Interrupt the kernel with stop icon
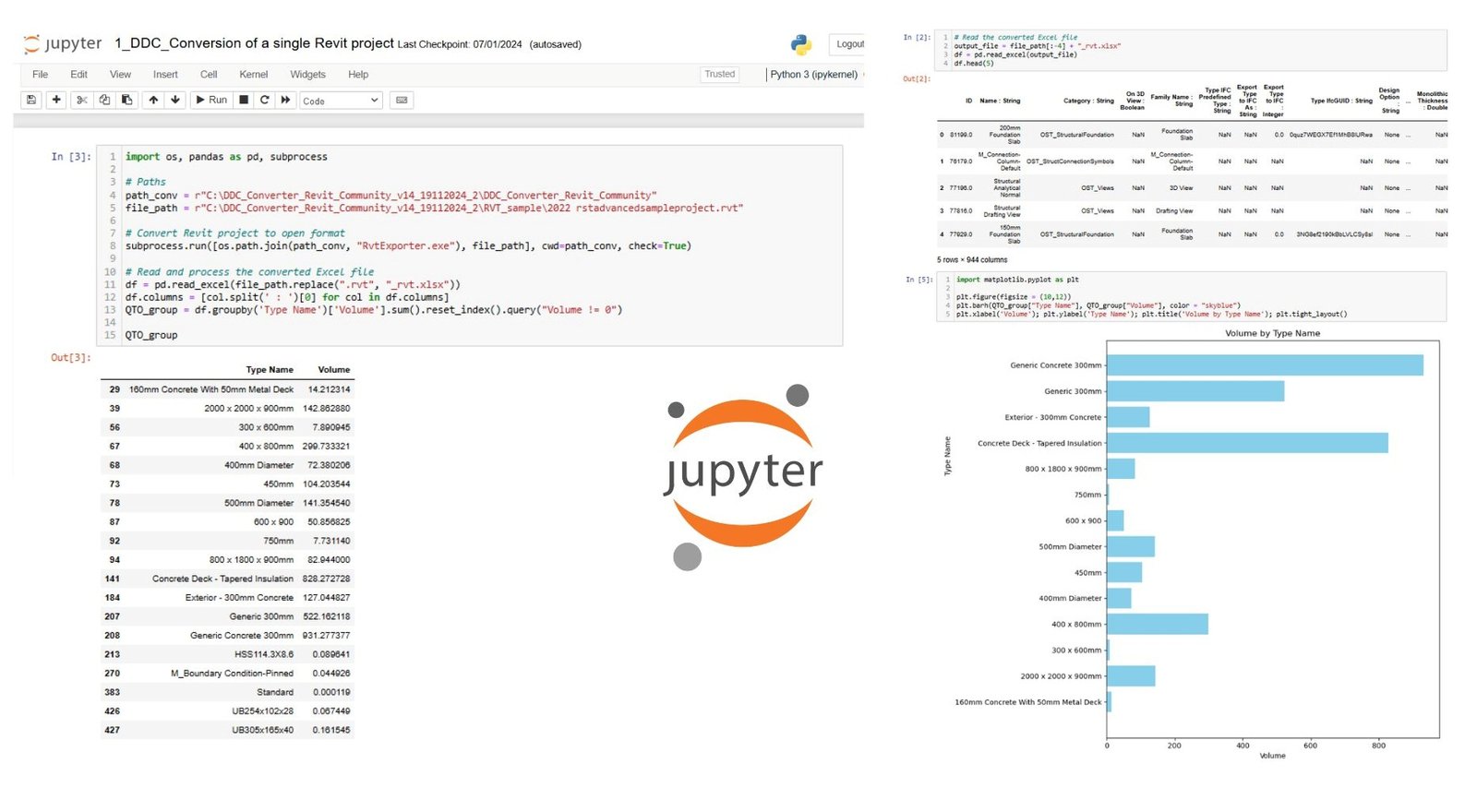Viewport: 1477px width, 812px height. [x=244, y=100]
